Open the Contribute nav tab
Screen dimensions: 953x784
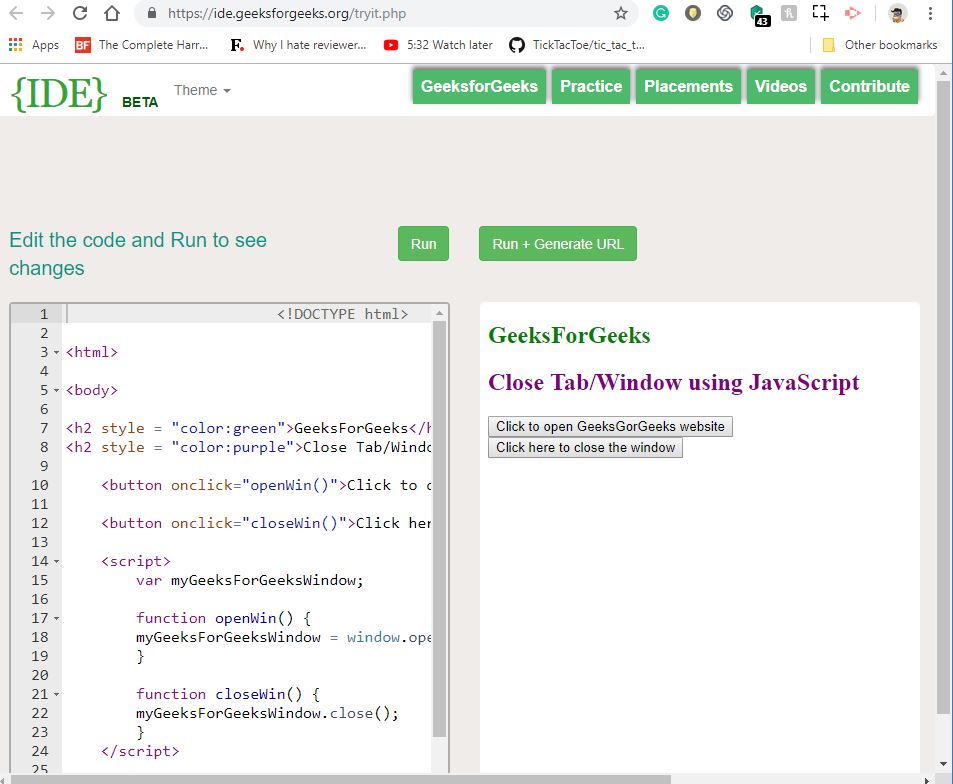click(869, 86)
